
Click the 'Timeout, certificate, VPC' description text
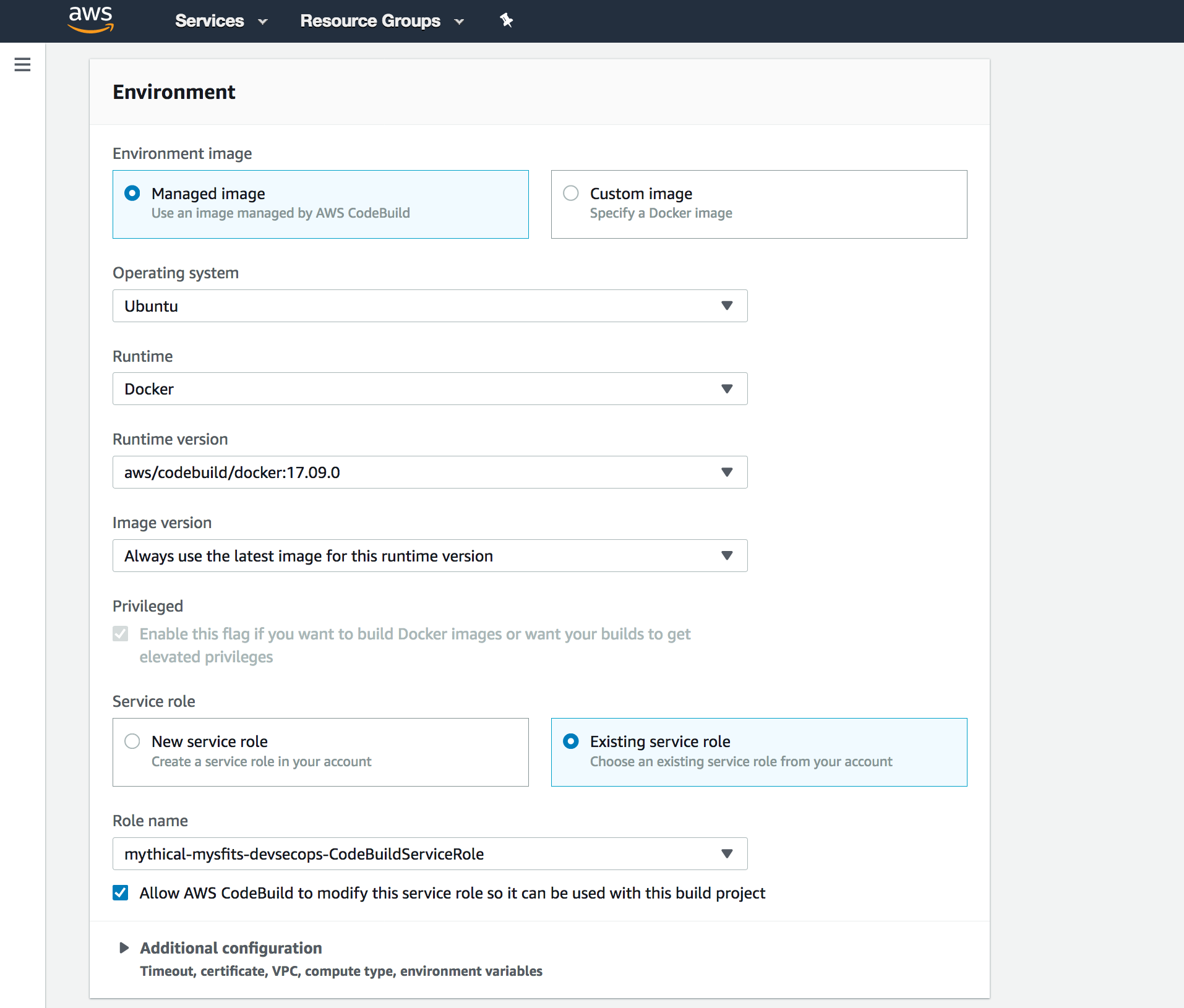[341, 972]
